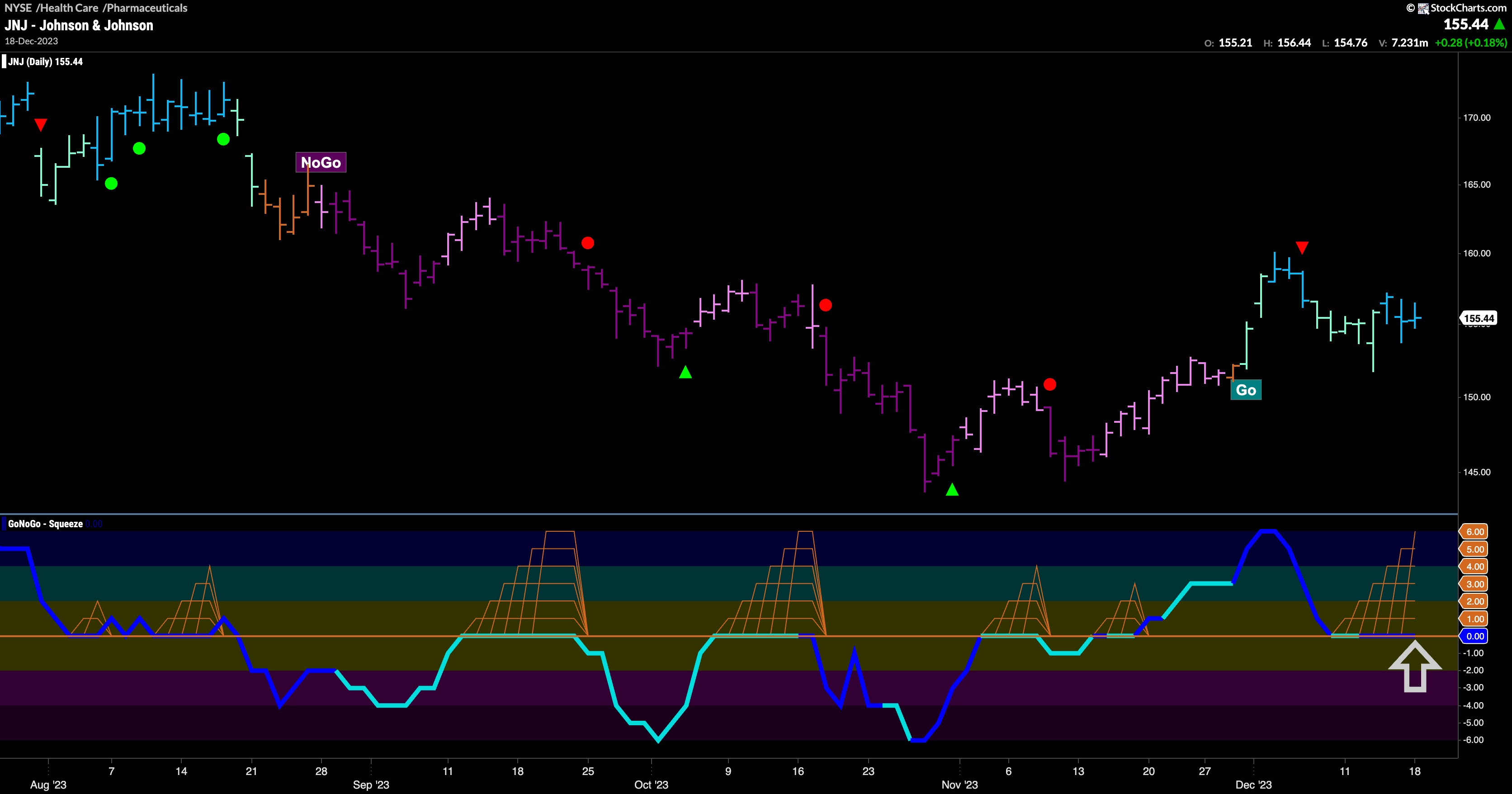Click the JNJ - Johnson & Johnson title
The width and height of the screenshot is (1512, 794).
pos(79,25)
